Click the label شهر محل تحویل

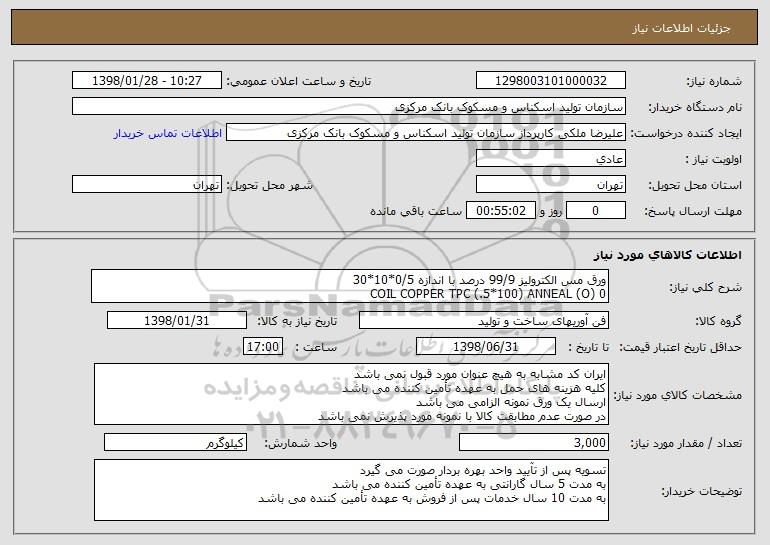269,185
